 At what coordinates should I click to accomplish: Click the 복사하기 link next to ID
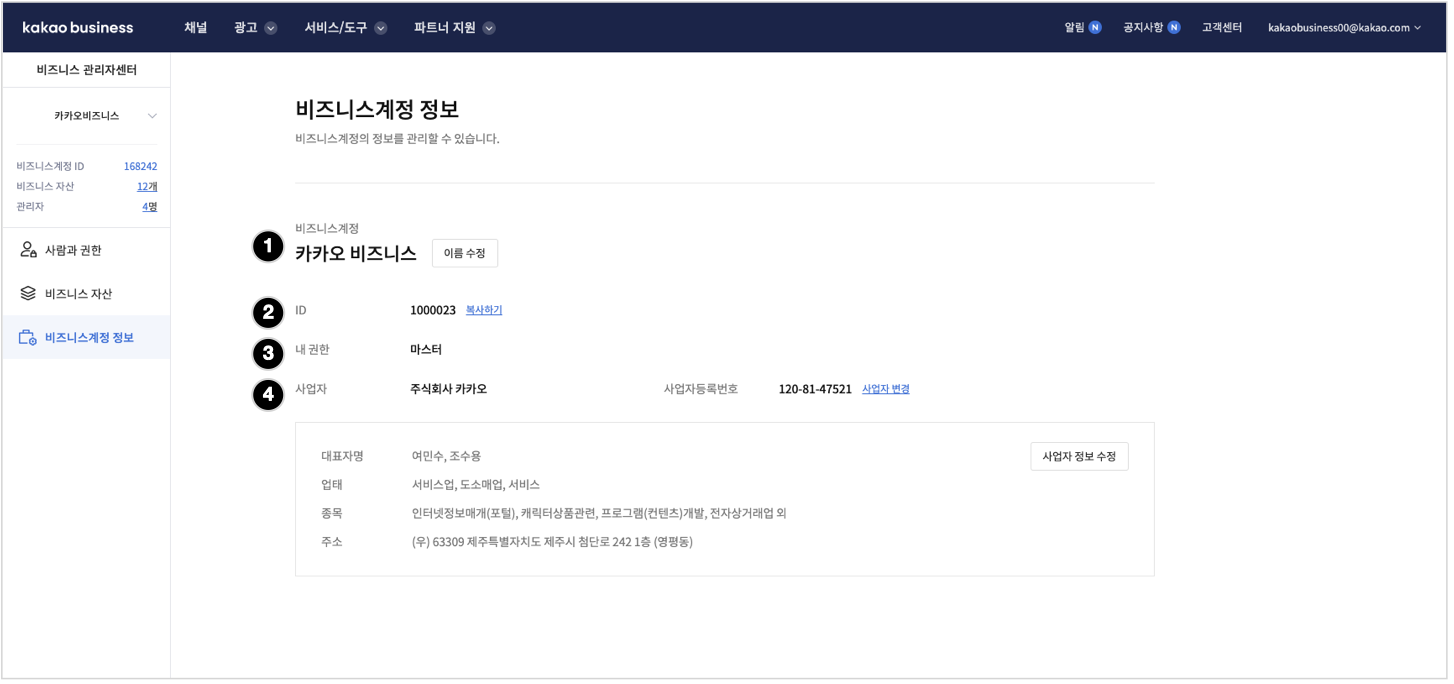(484, 310)
